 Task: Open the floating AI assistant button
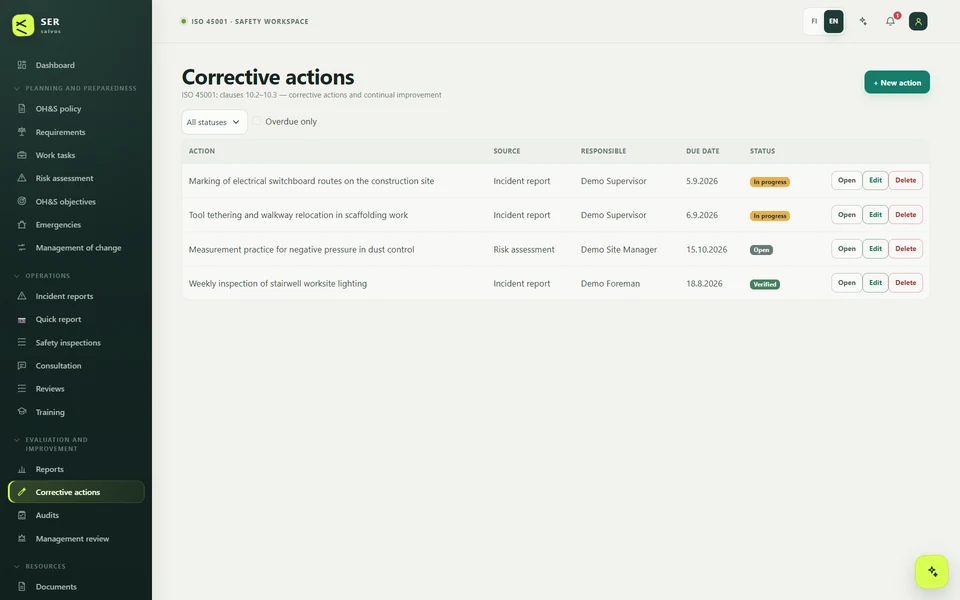pyautogui.click(x=932, y=571)
